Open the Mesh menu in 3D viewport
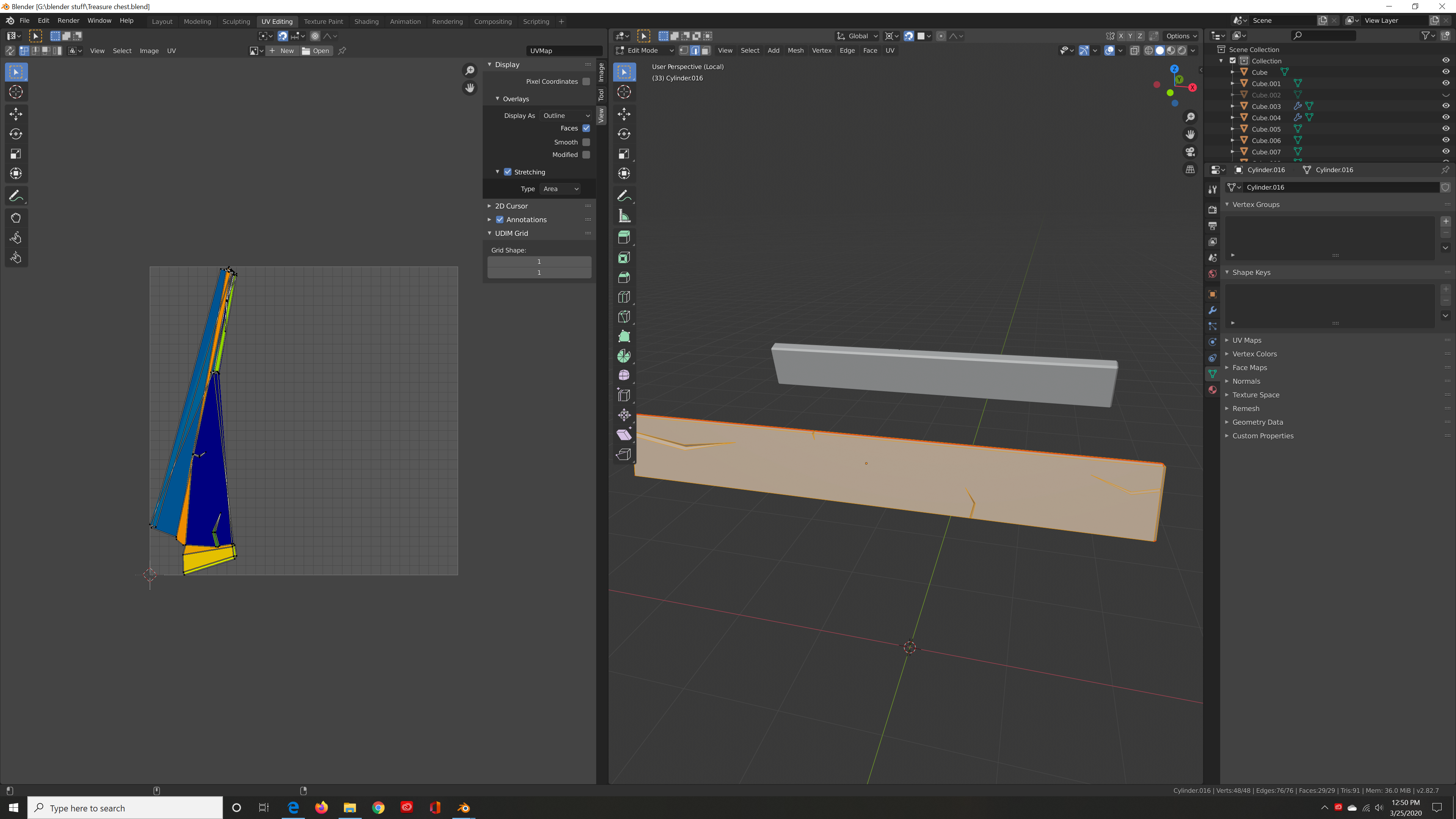Screen dimensions: 1456x819 click(x=795, y=50)
